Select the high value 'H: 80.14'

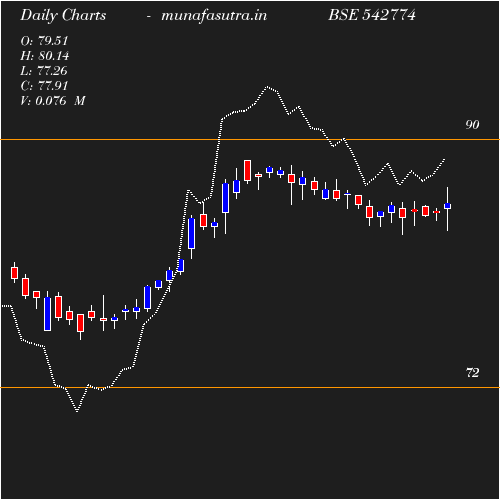(x=45, y=56)
